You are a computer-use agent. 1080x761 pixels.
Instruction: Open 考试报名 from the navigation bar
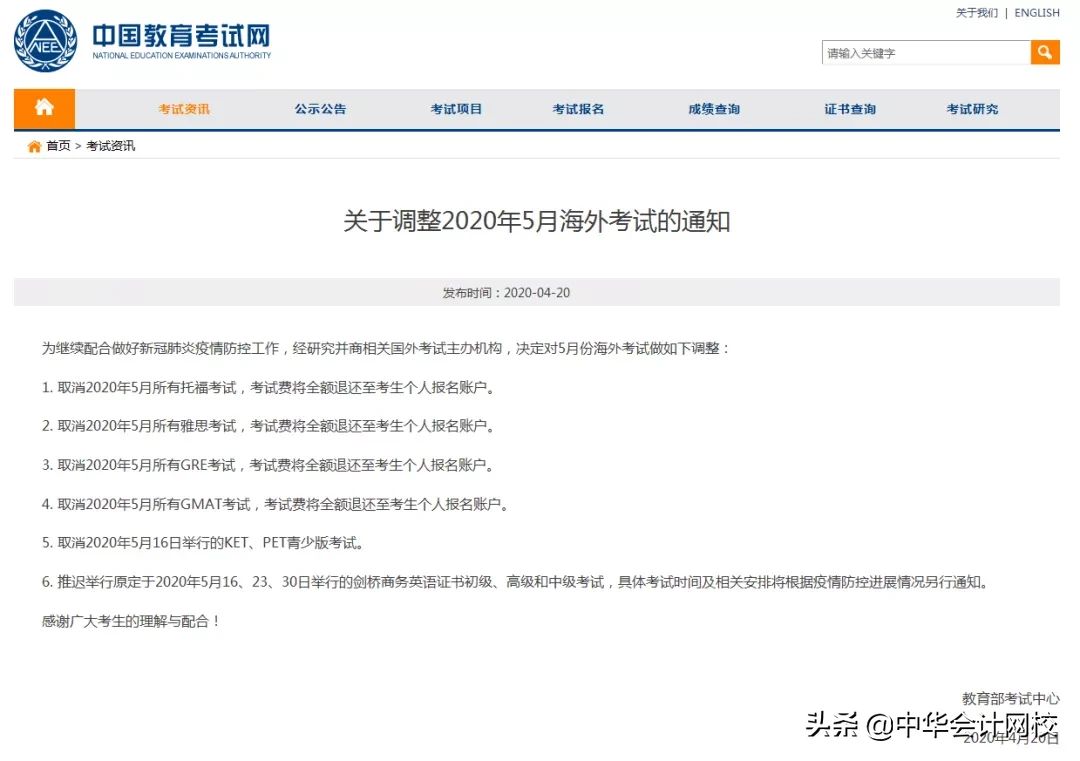tap(578, 109)
